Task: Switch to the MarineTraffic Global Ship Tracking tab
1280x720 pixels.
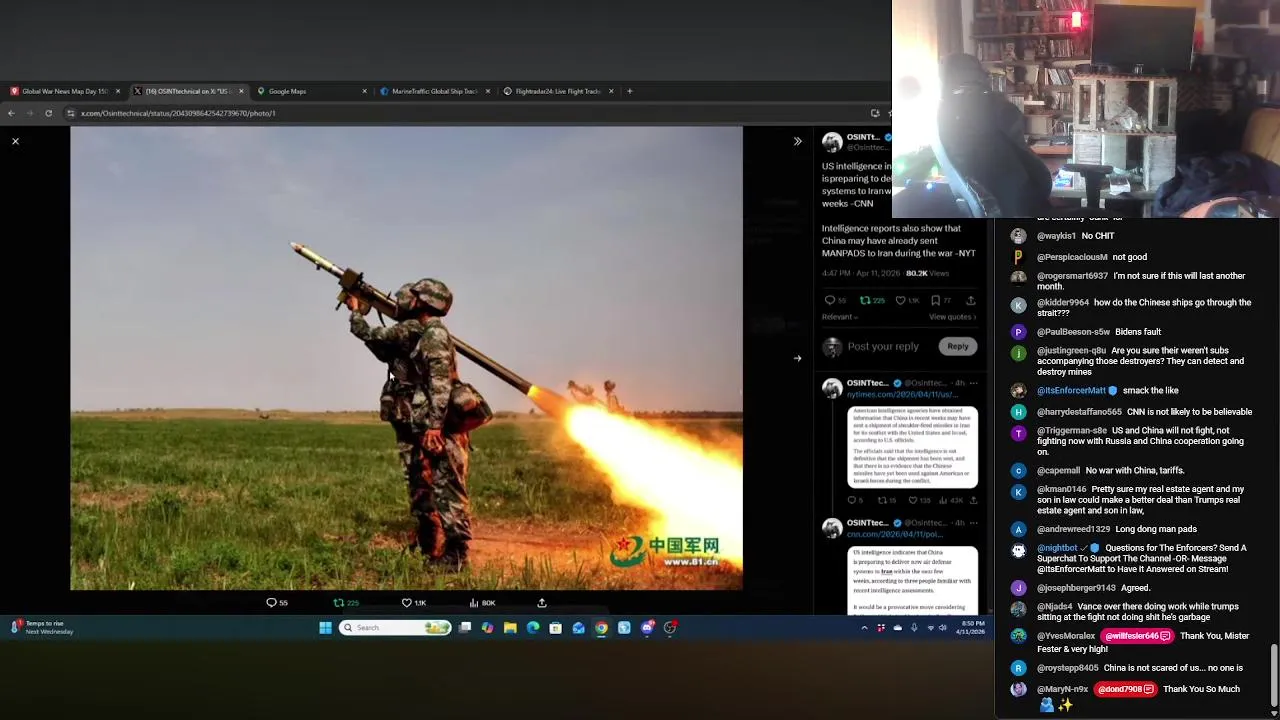Action: click(x=434, y=91)
